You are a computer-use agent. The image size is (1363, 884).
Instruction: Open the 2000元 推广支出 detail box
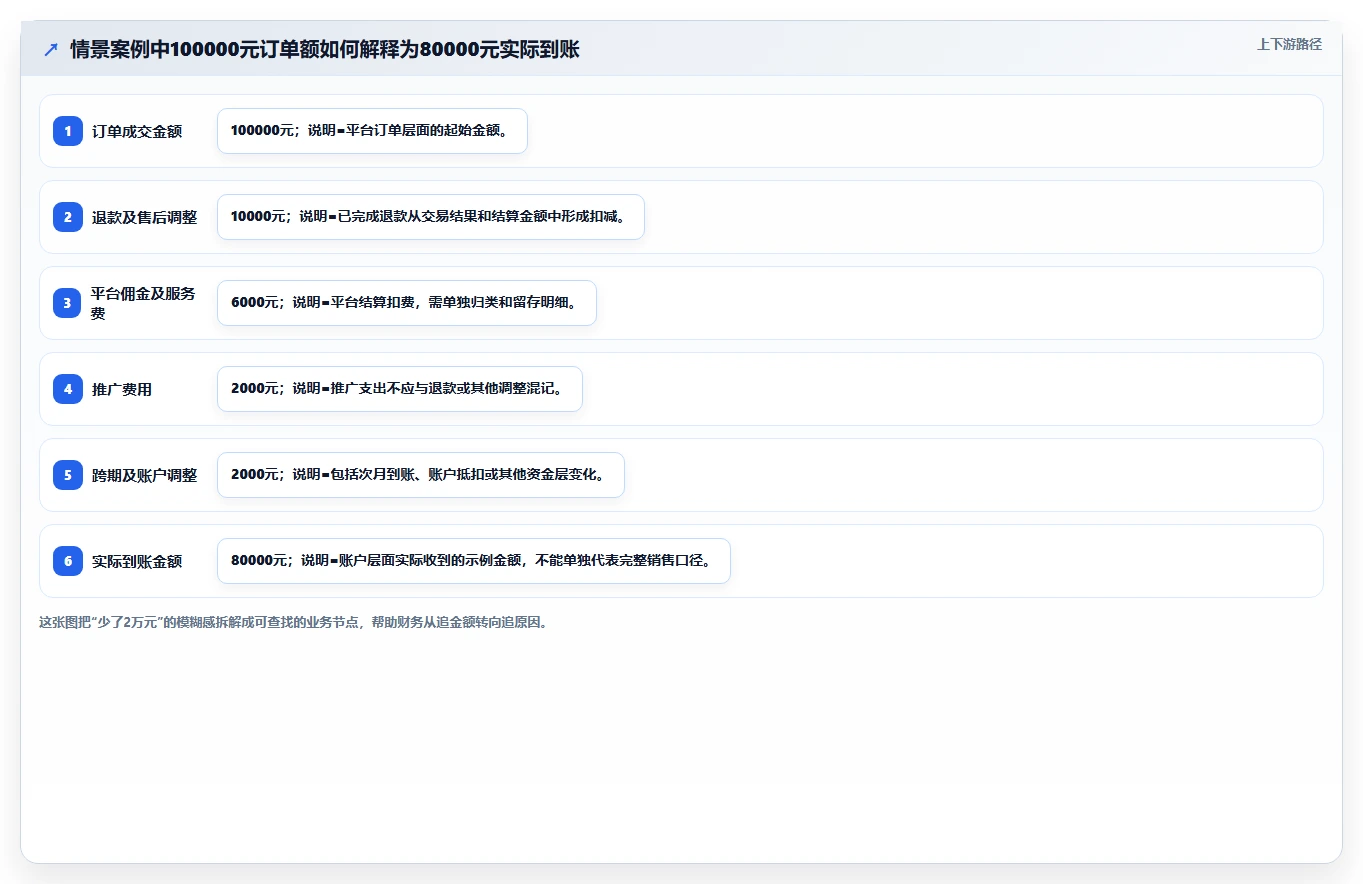[x=400, y=389]
